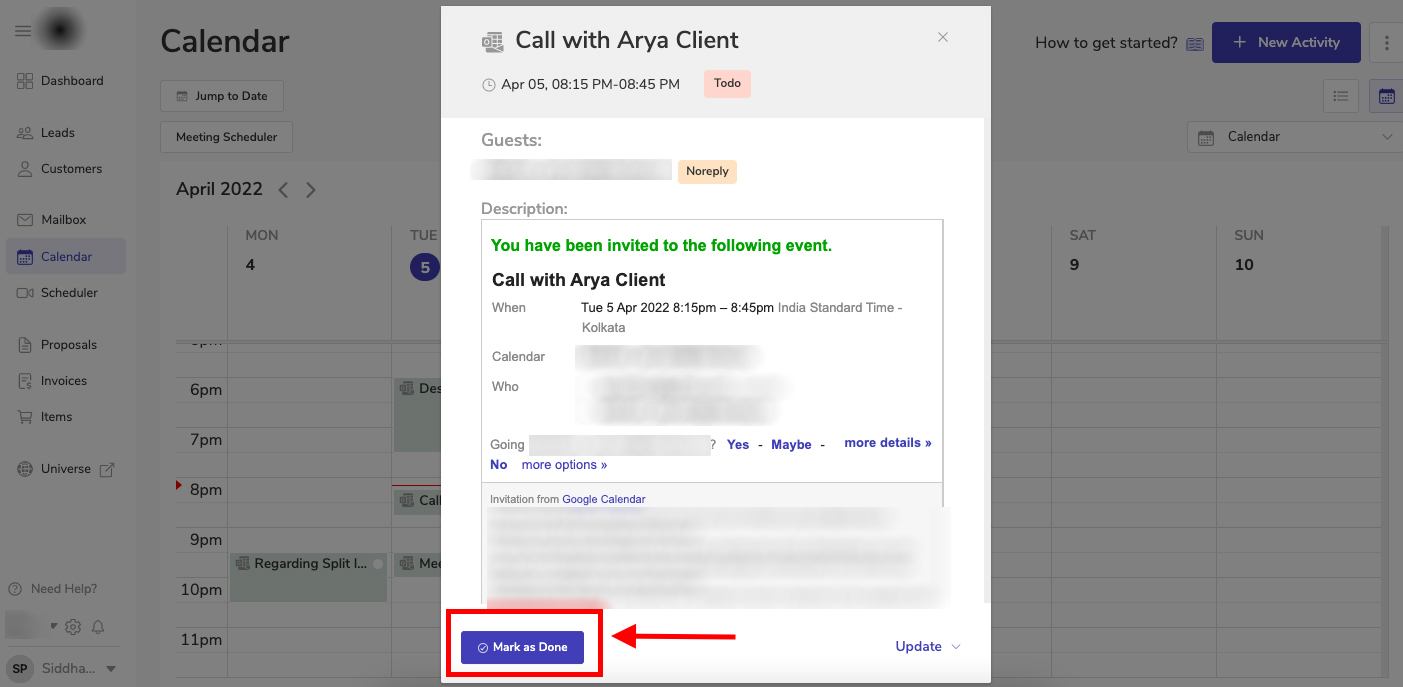Open Mailbox from sidebar
Viewport: 1403px width, 687px height.
coord(64,220)
